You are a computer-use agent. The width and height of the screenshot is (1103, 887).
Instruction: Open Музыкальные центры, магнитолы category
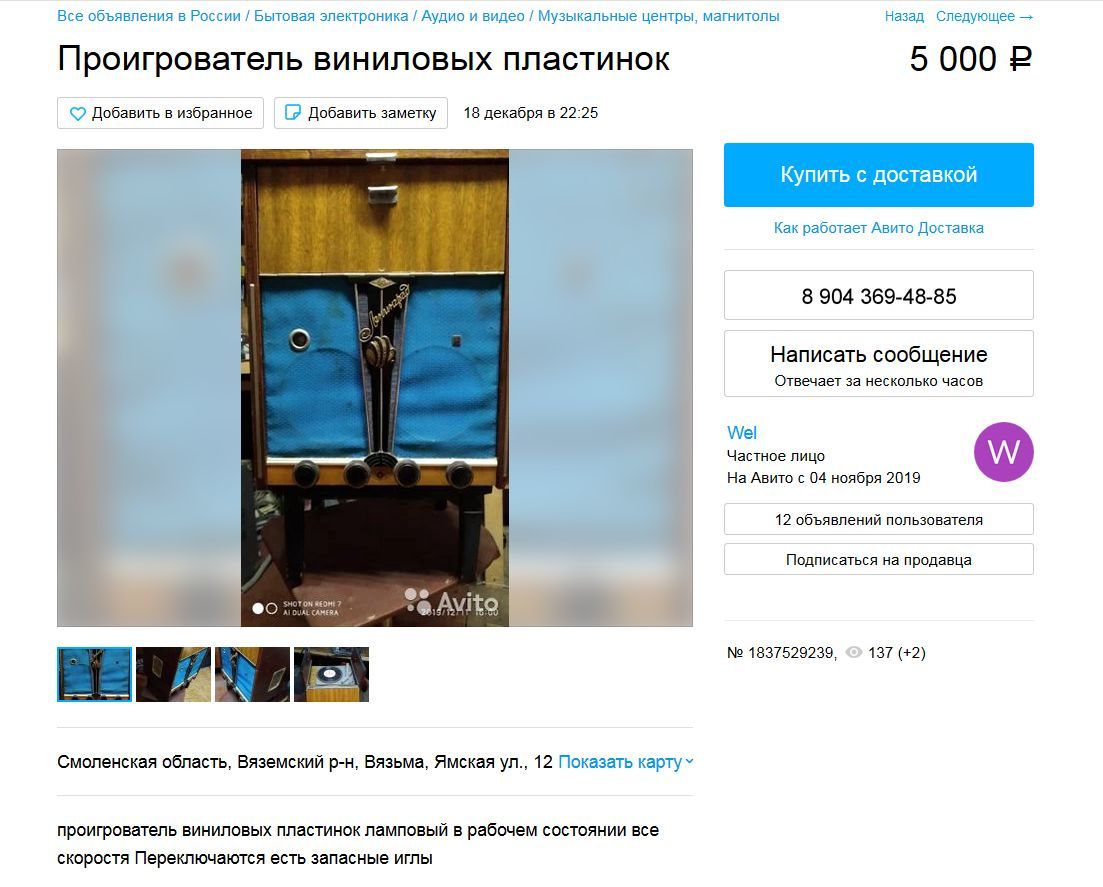pos(658,15)
